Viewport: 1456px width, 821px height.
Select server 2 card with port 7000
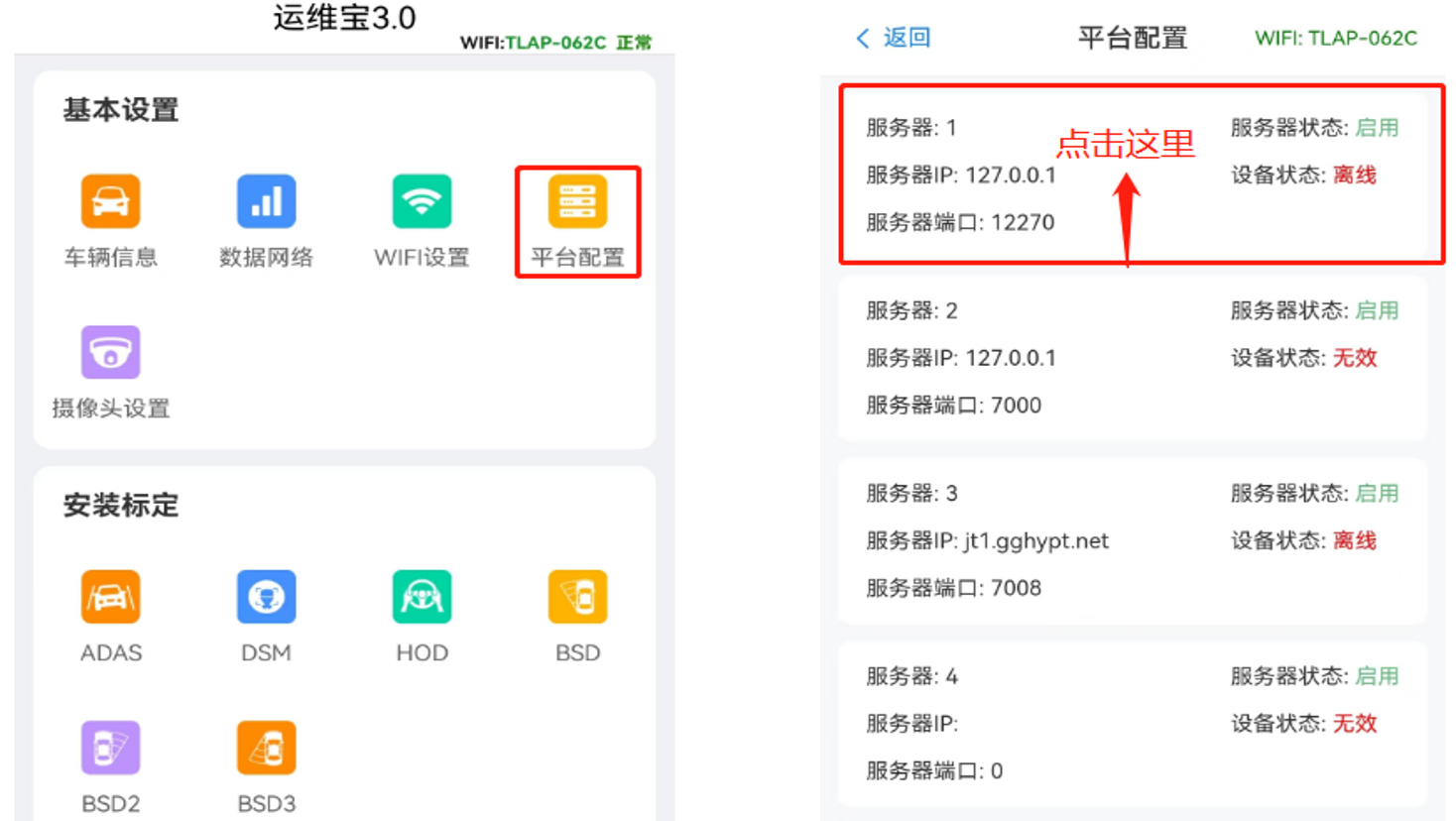(1132, 358)
